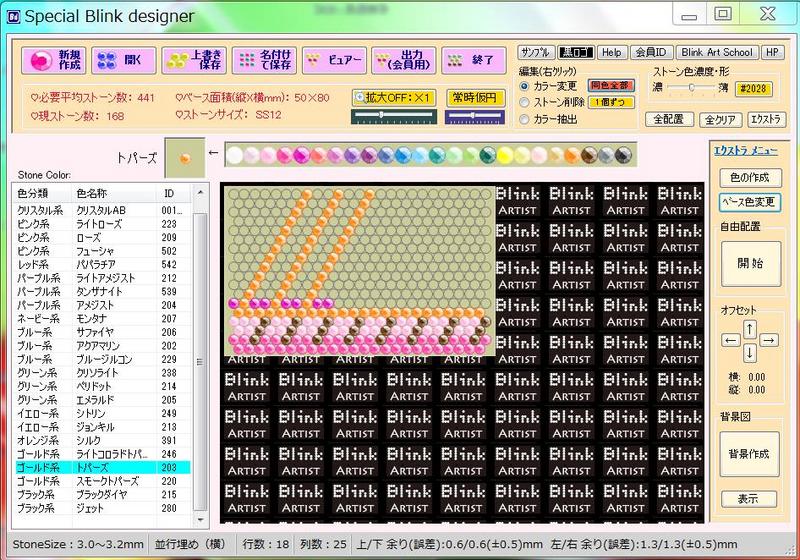
Task: Open the 会員ID button
Action: click(x=651, y=53)
